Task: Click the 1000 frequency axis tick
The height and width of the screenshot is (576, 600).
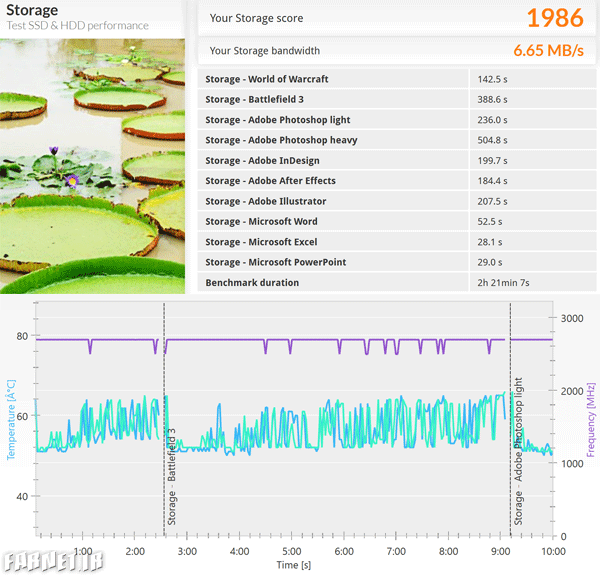Action: [x=572, y=464]
